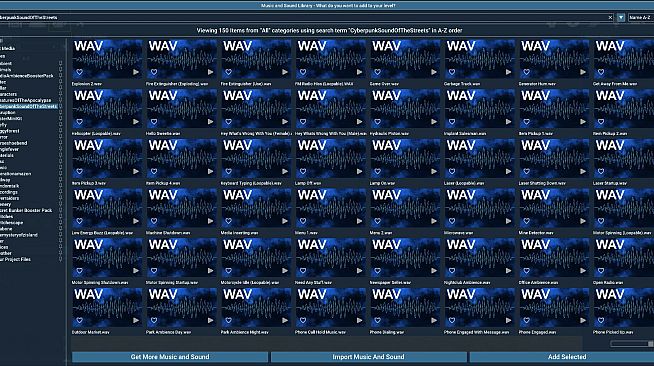Viewport: 654px width, 366px height.
Task: Toggle checkbox beside Your Project Files
Action: coord(60,259)
